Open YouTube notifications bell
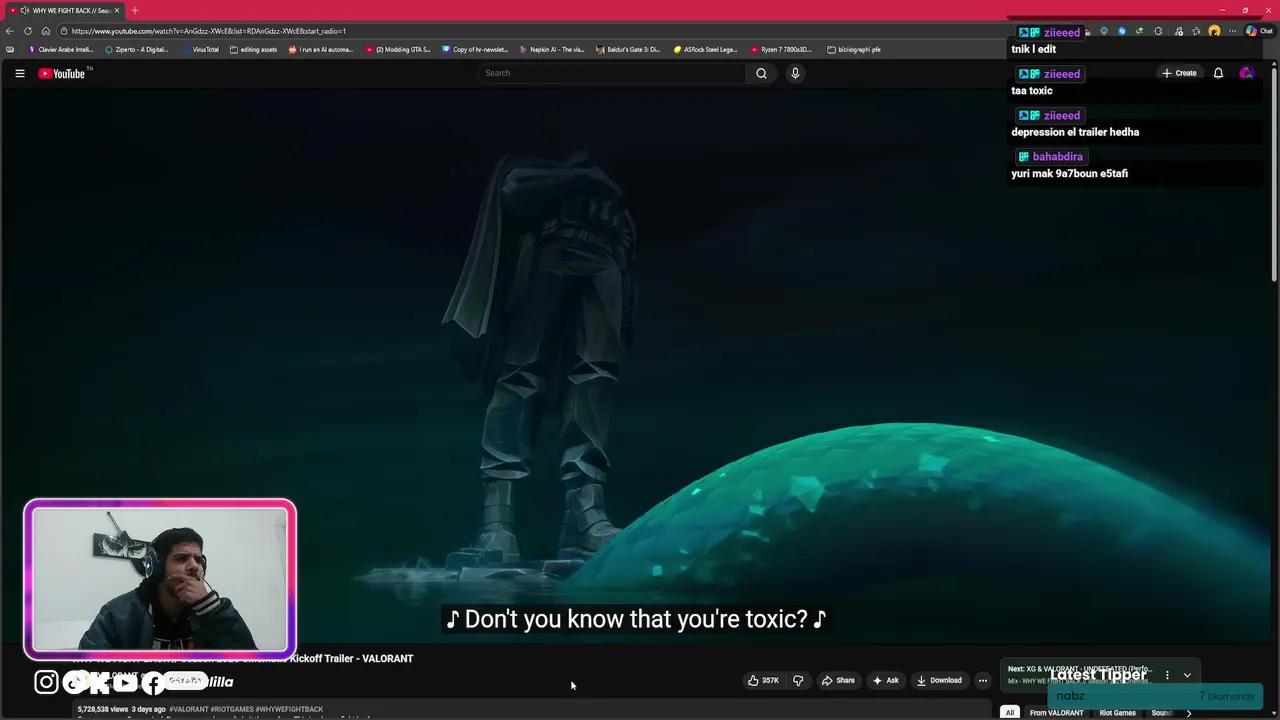The width and height of the screenshot is (1280, 720). click(1218, 73)
